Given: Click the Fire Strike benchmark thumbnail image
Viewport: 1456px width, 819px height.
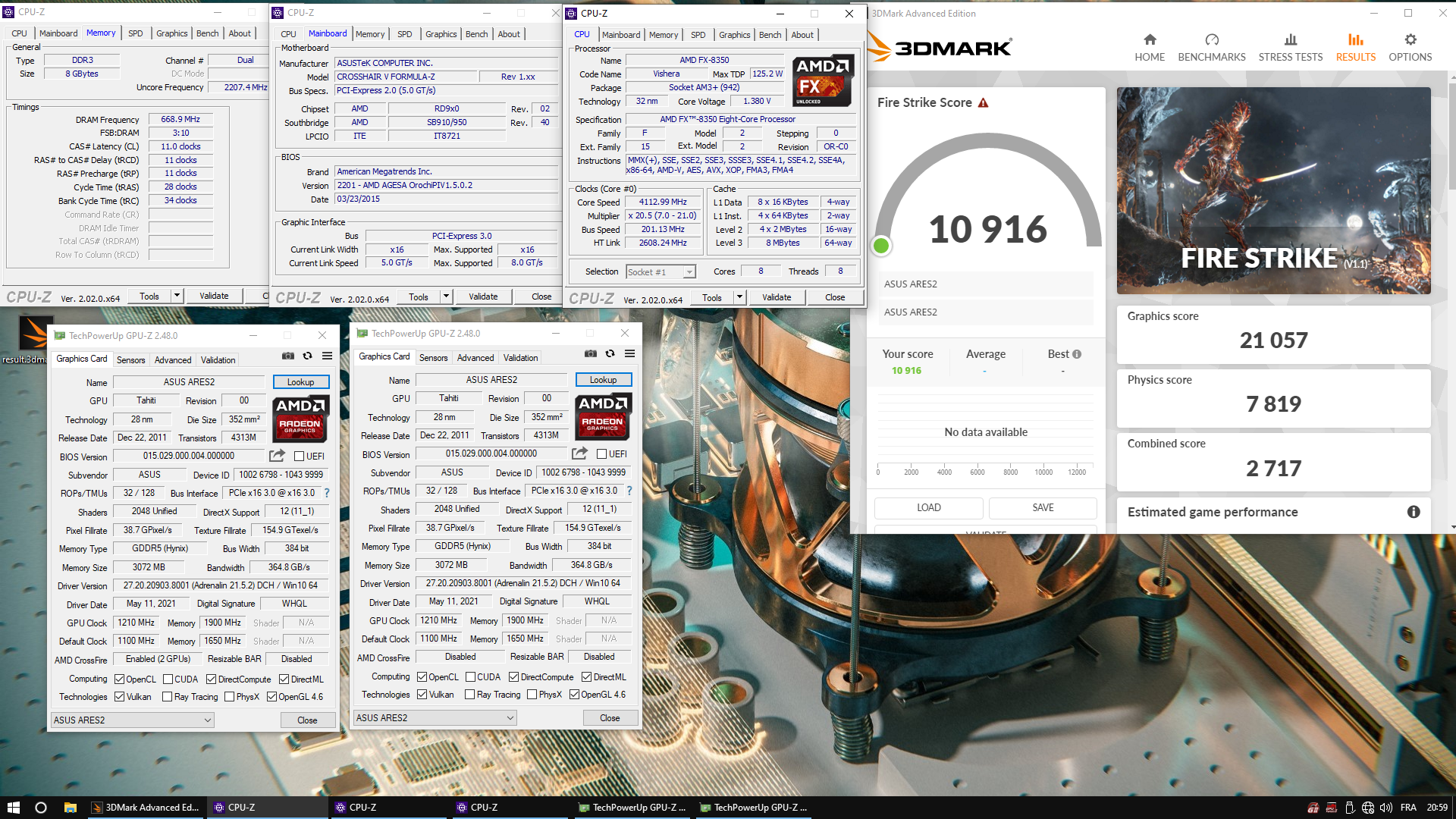Looking at the screenshot, I should click(1273, 191).
